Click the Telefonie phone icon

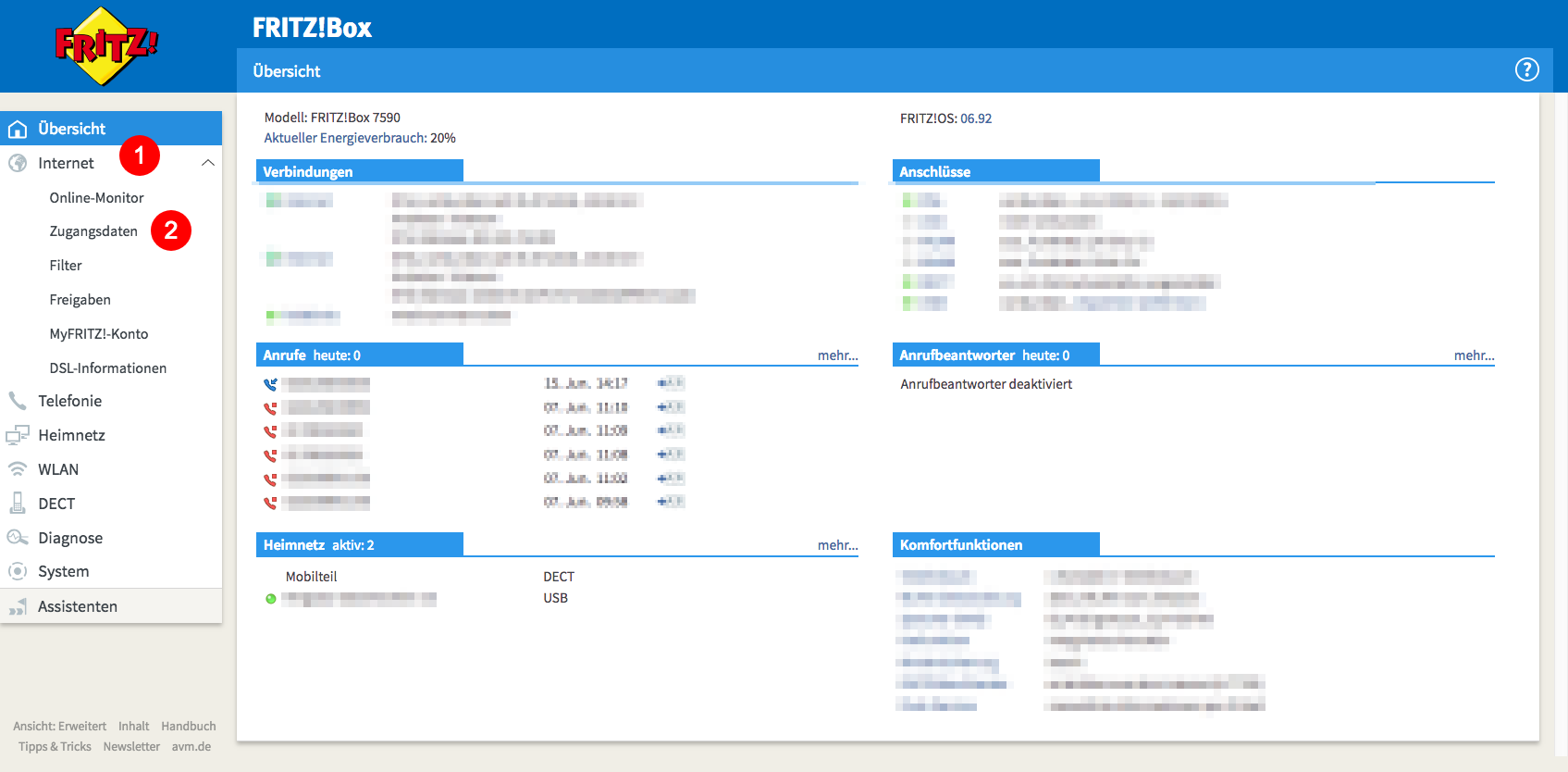coord(18,401)
